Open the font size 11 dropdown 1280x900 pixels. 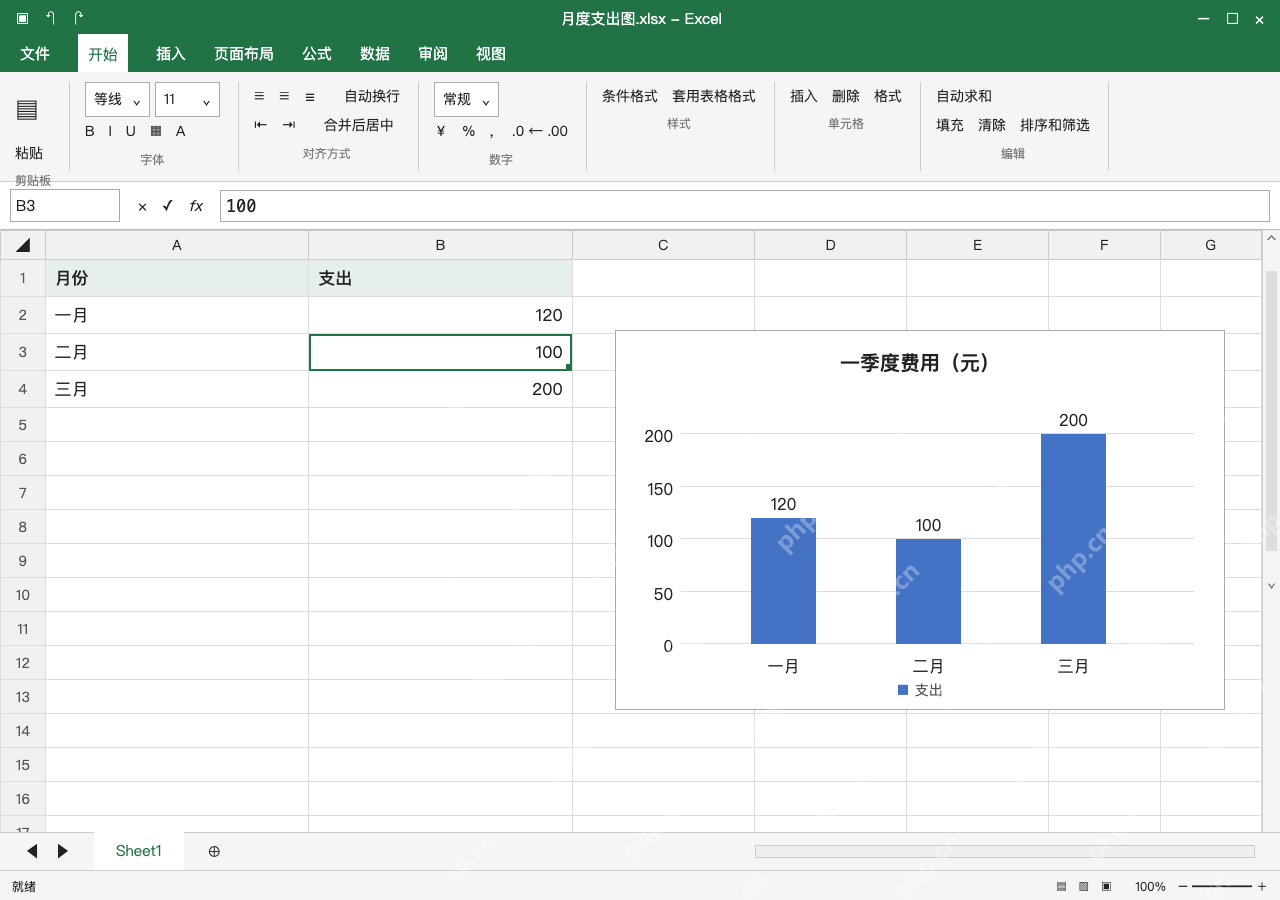(187, 100)
